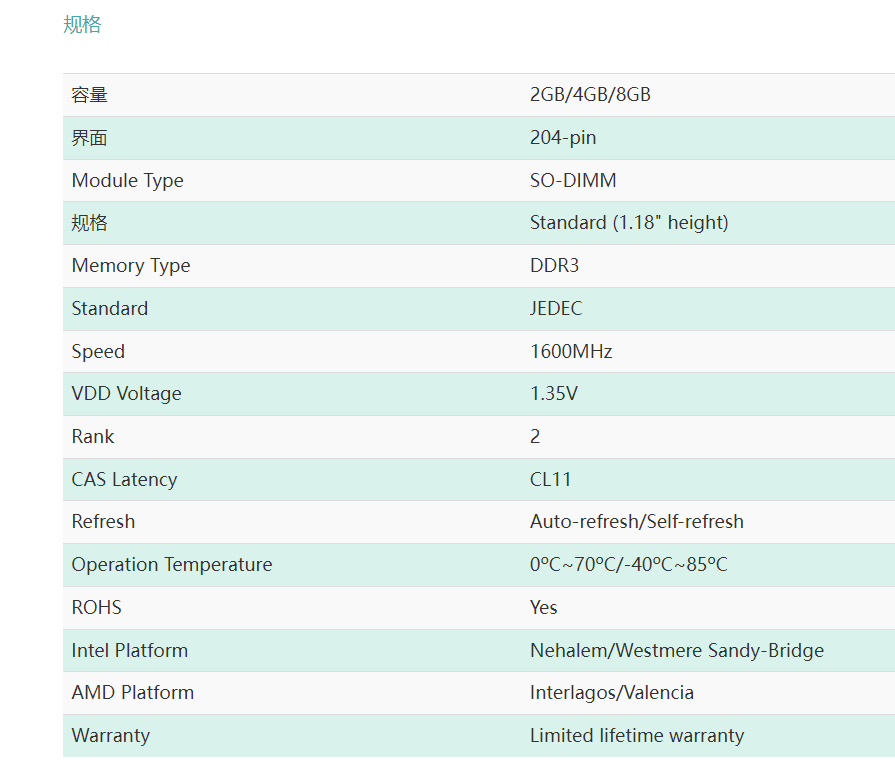Click the VDD Voltage label
895x761 pixels.
[126, 393]
